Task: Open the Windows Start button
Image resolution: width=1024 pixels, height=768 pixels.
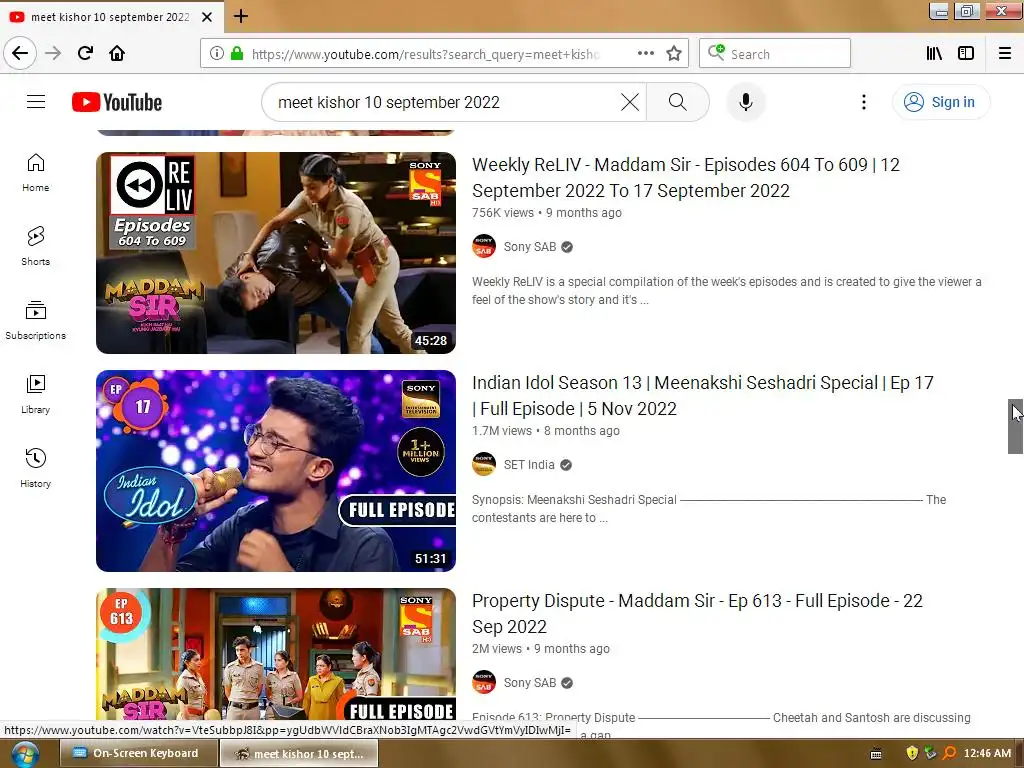Action: click(24, 754)
